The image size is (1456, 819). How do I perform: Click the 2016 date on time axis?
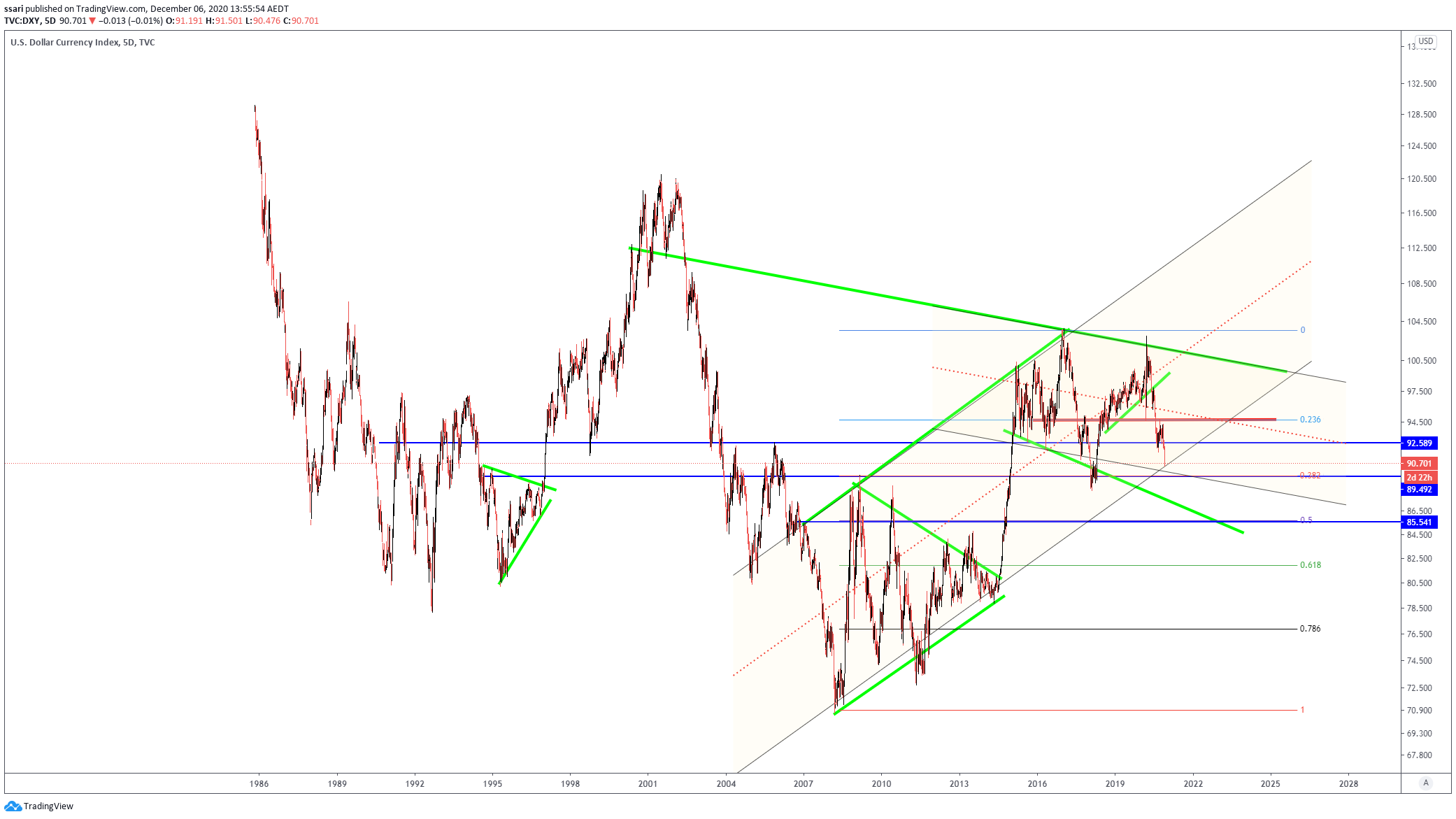[x=1037, y=784]
